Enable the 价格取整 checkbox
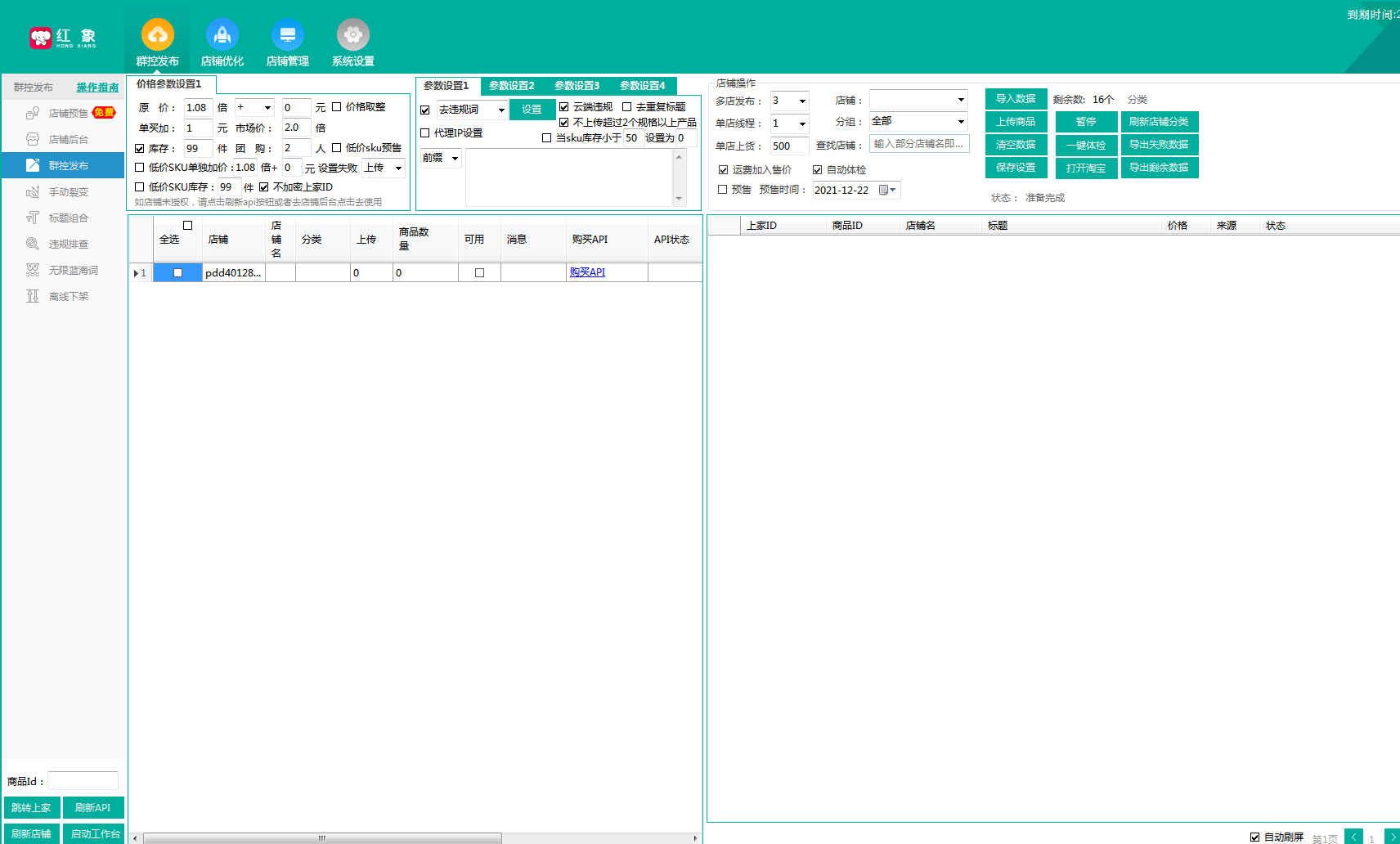The height and width of the screenshot is (844, 1400). (336, 106)
